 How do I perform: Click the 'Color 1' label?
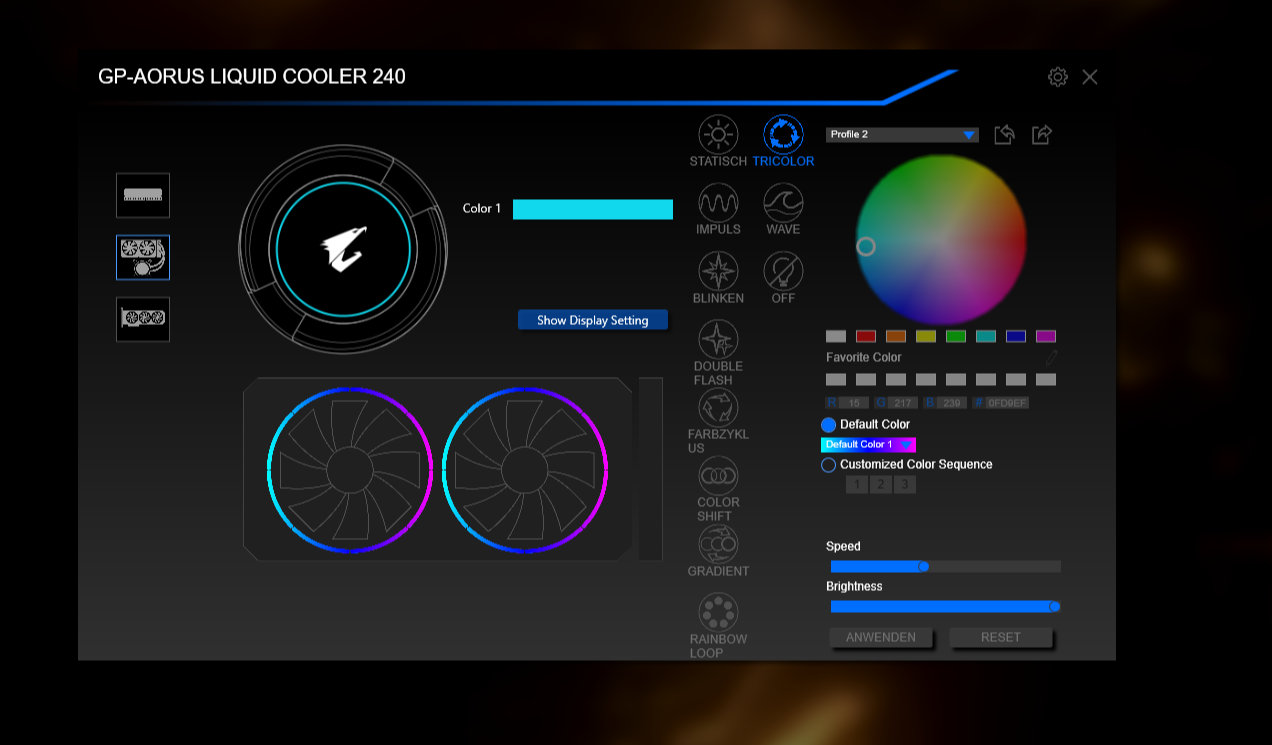[x=482, y=209]
